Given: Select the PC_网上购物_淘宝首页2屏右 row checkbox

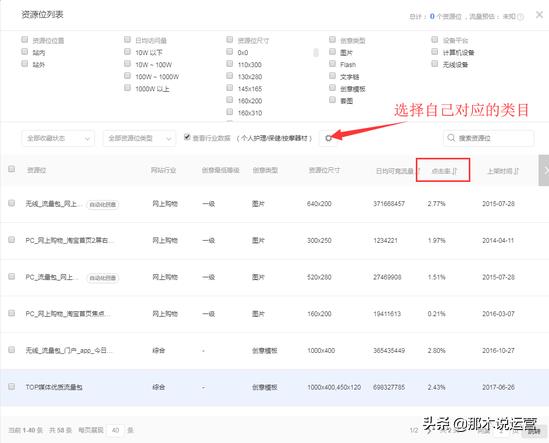Looking at the screenshot, I should tap(12, 240).
